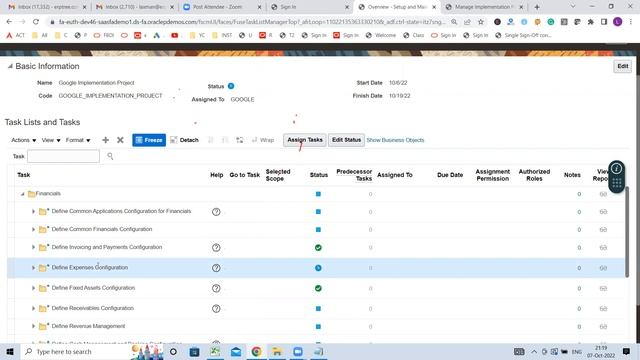This screenshot has height=360, width=640.
Task: Click the Freeze button
Action: click(x=149, y=140)
